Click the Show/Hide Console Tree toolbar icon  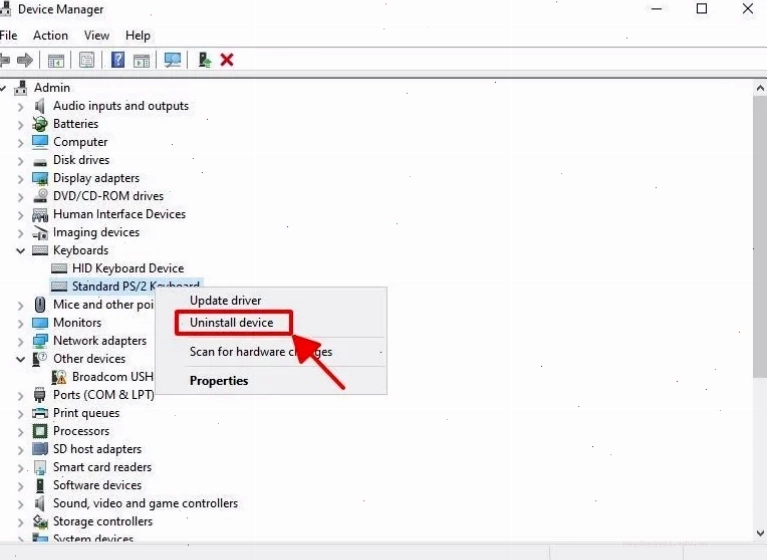click(56, 61)
